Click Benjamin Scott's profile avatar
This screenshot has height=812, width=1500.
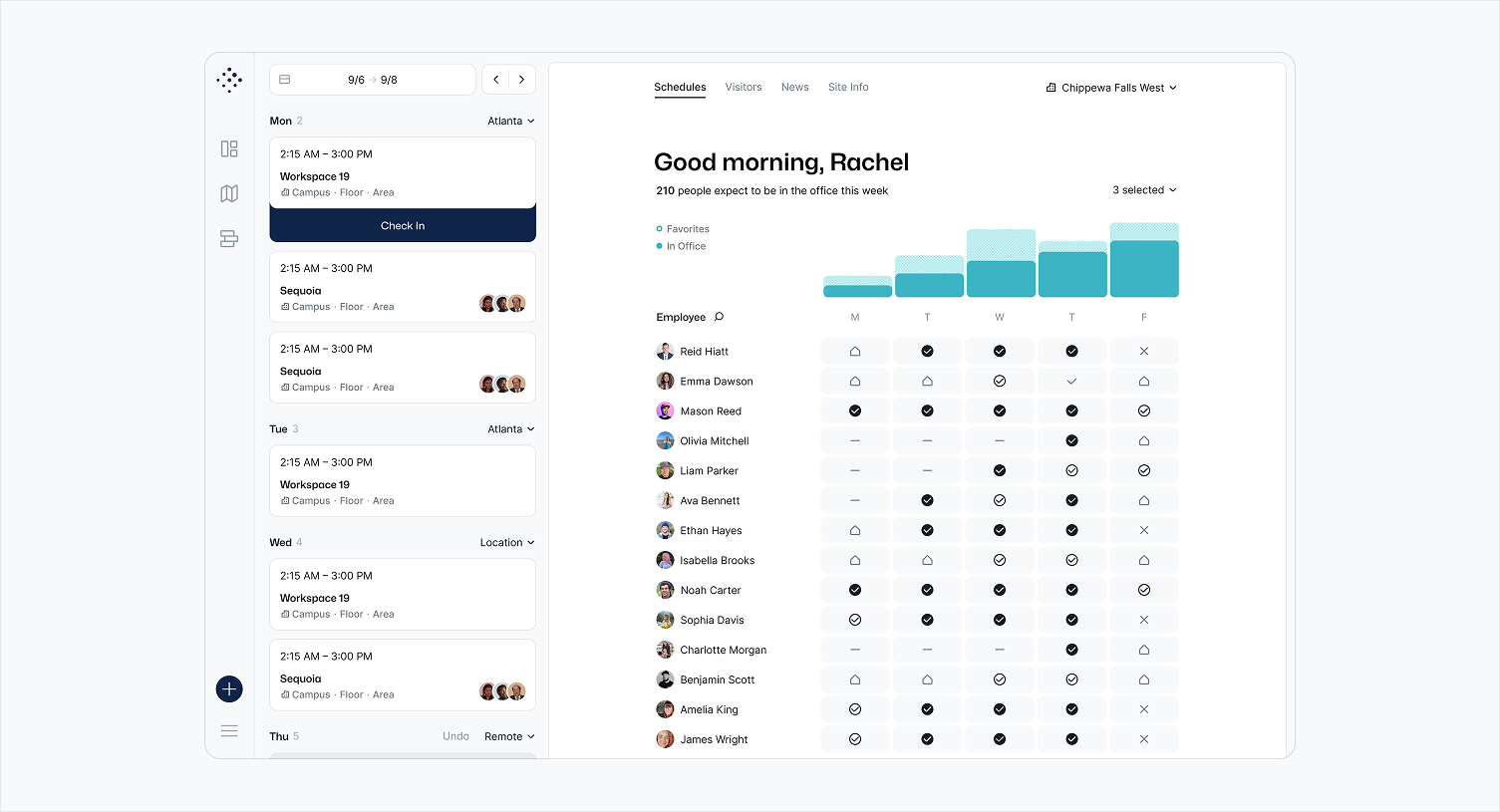(665, 679)
